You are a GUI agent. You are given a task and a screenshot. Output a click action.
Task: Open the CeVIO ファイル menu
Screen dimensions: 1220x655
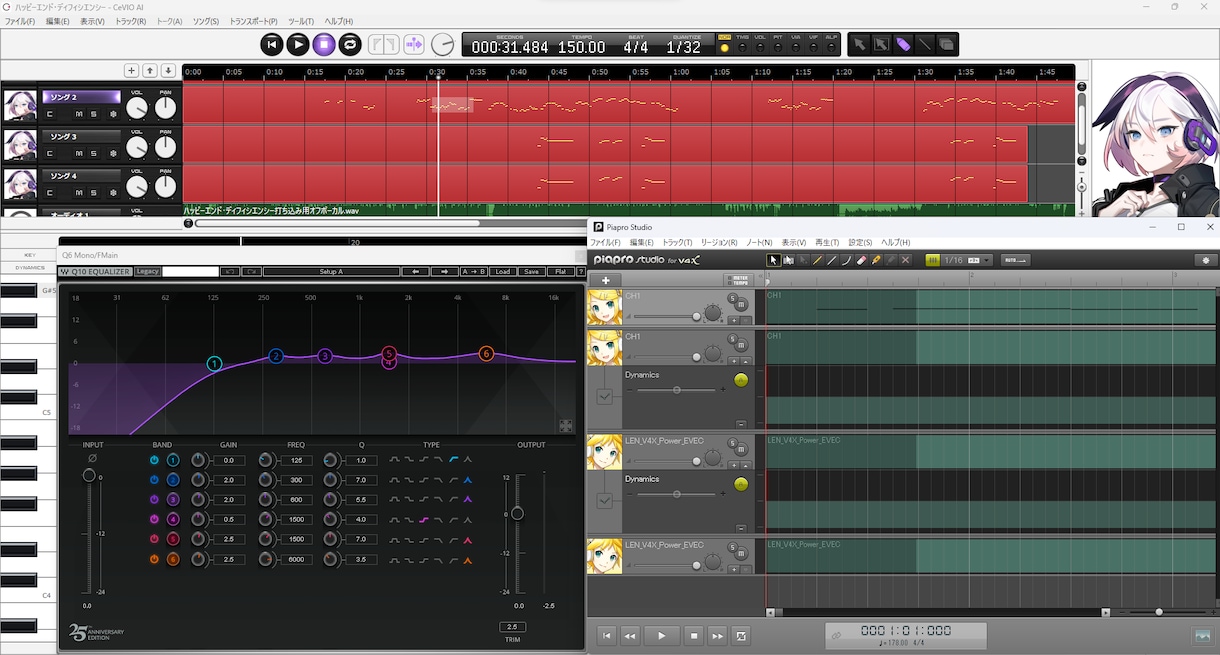(x=20, y=21)
